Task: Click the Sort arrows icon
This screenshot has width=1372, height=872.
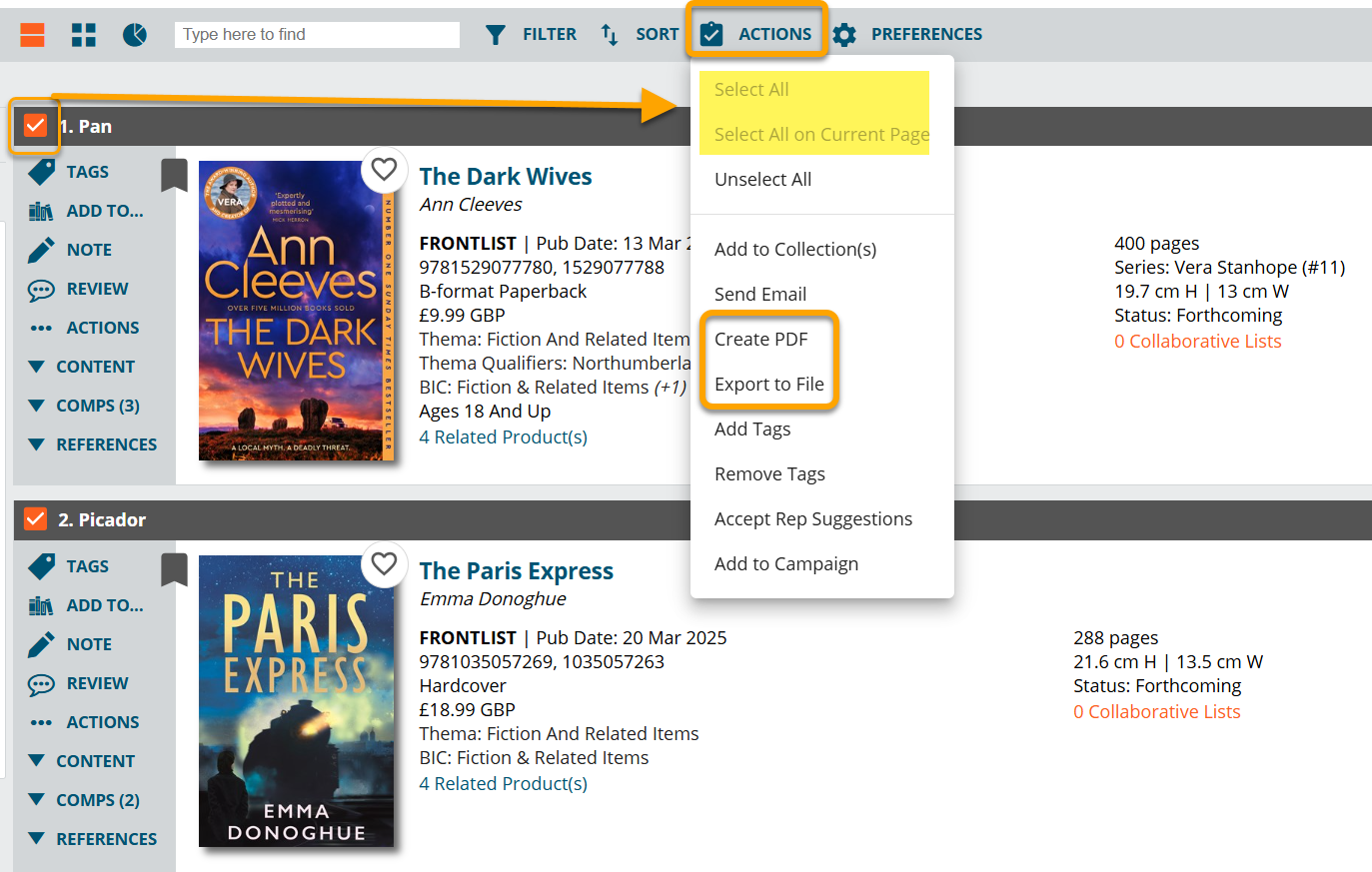Action: (609, 35)
